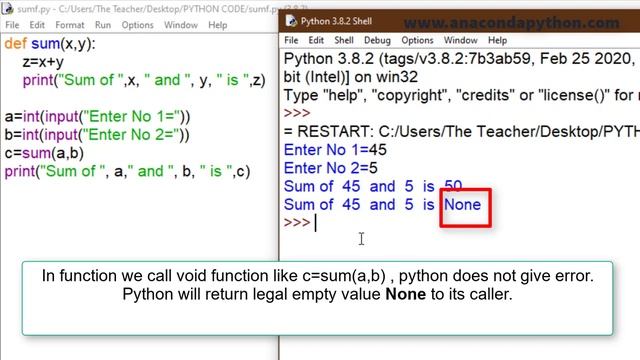Open Options menu in sumf.py editor
The height and width of the screenshot is (360, 640).
point(138,25)
